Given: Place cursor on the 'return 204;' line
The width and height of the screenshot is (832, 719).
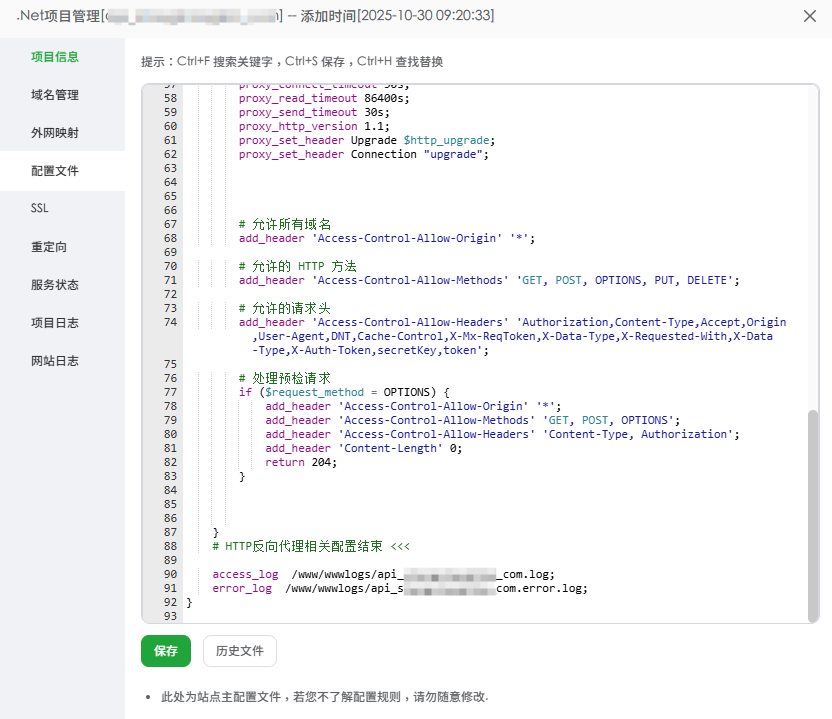Looking at the screenshot, I should [x=301, y=462].
